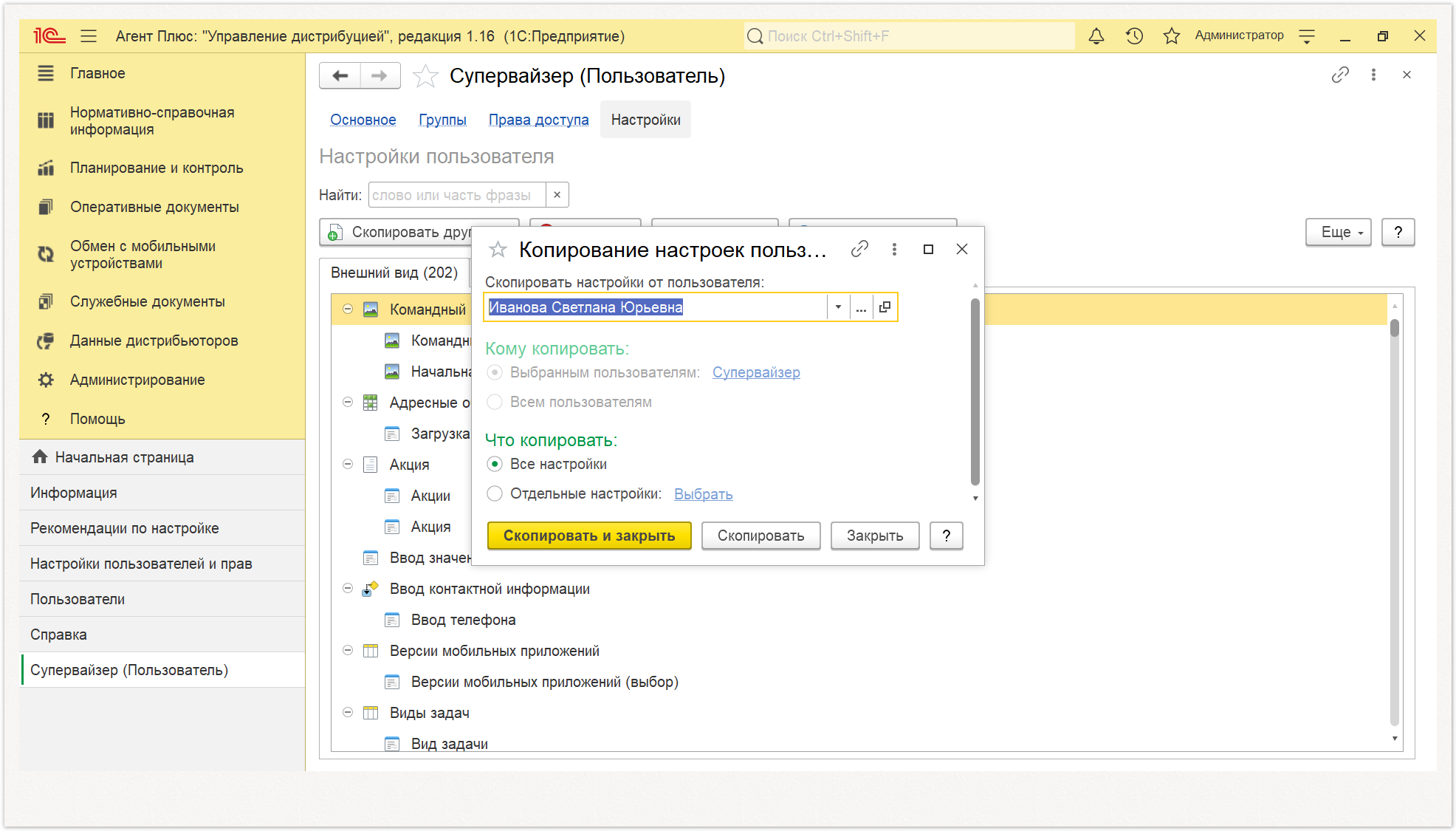Navigate forward with the right arrow
The width and height of the screenshot is (1456, 831).
click(x=380, y=76)
